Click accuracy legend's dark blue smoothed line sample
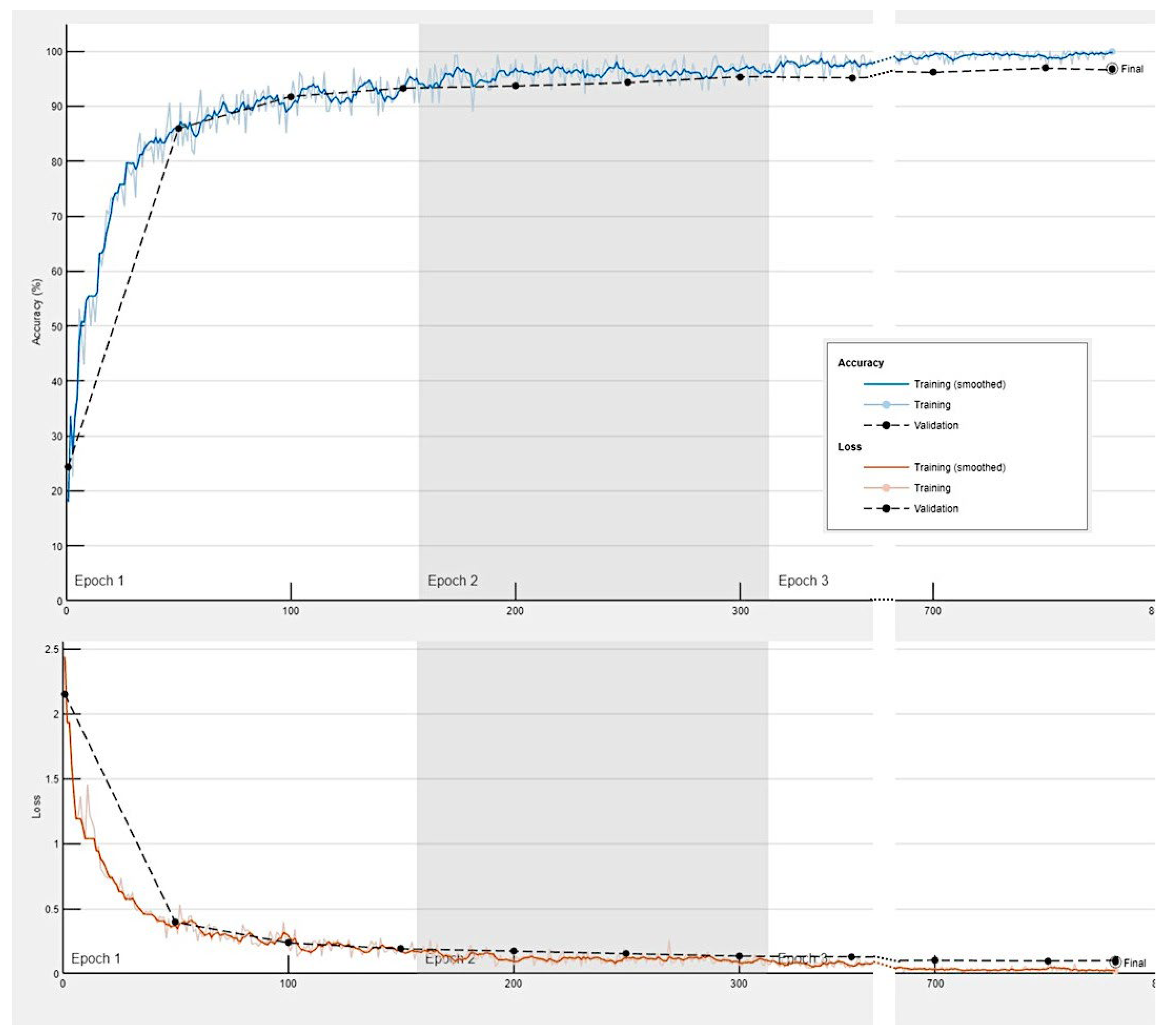The image size is (1165, 1036). pos(886,384)
